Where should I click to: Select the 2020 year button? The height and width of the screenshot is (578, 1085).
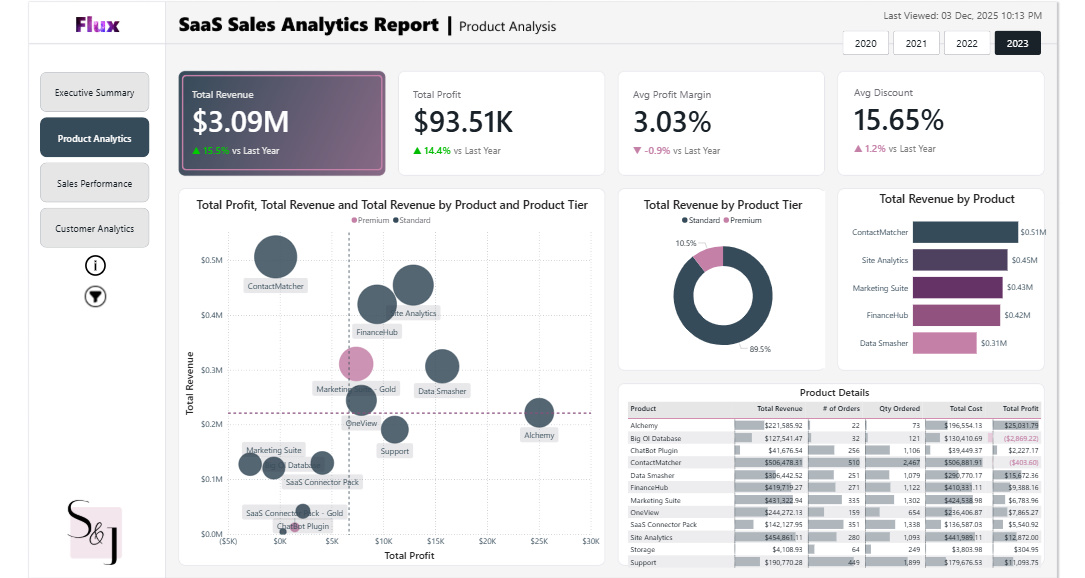[865, 43]
